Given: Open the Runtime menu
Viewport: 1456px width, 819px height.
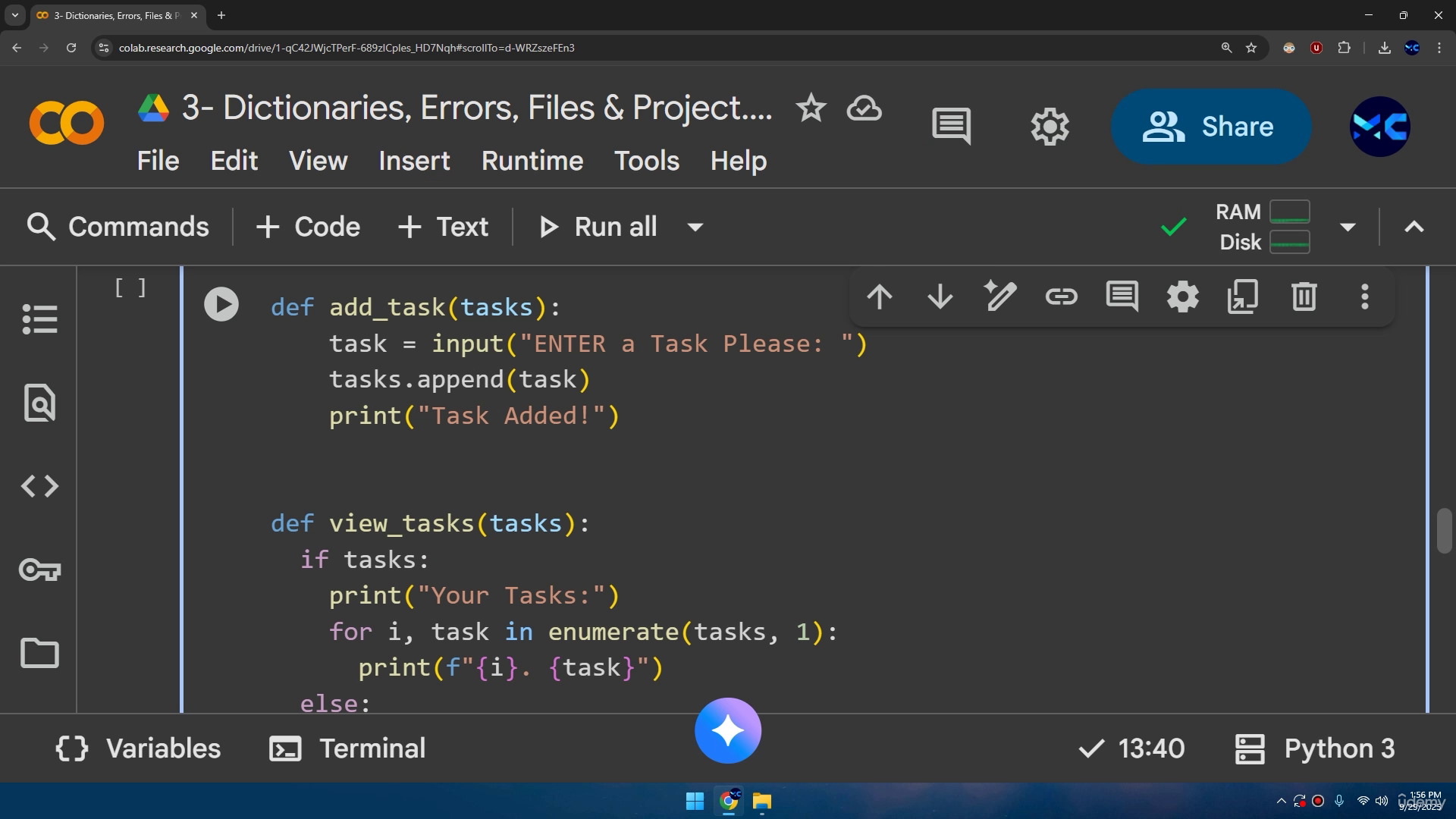Looking at the screenshot, I should click(532, 161).
